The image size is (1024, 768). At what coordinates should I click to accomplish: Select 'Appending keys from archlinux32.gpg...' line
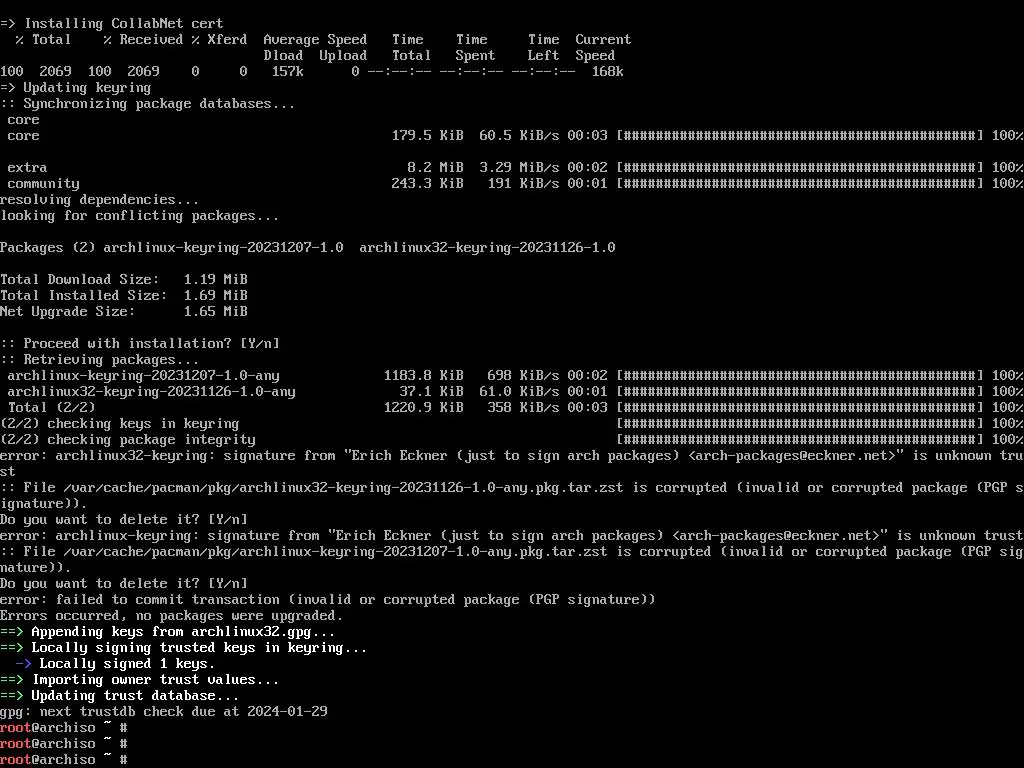167,632
